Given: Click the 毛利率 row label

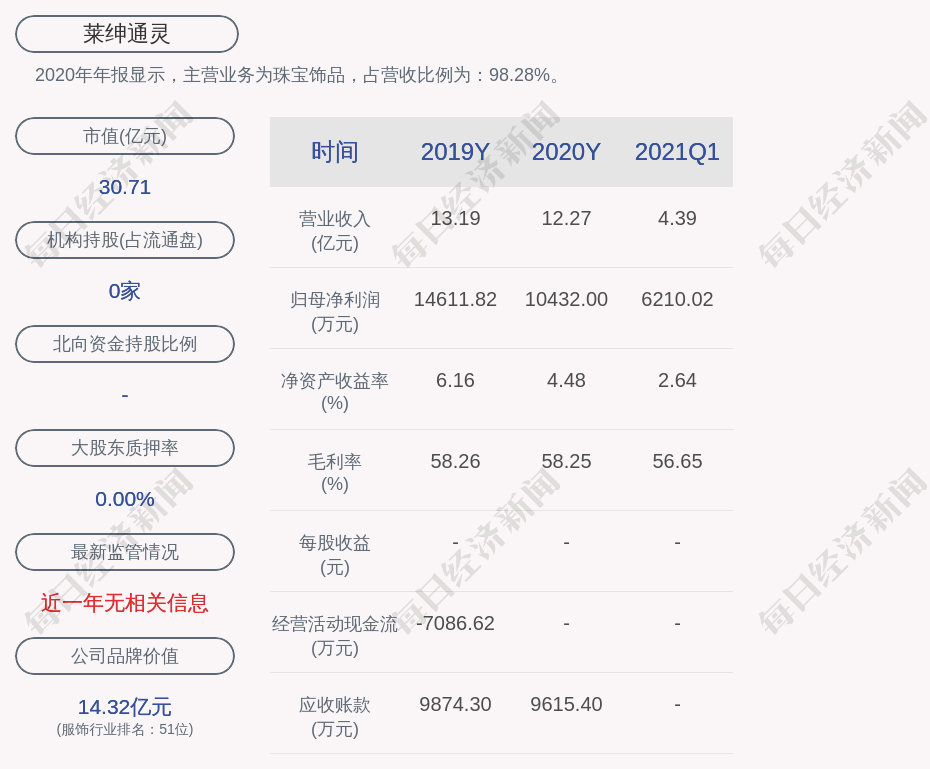Looking at the screenshot, I should click(335, 473).
